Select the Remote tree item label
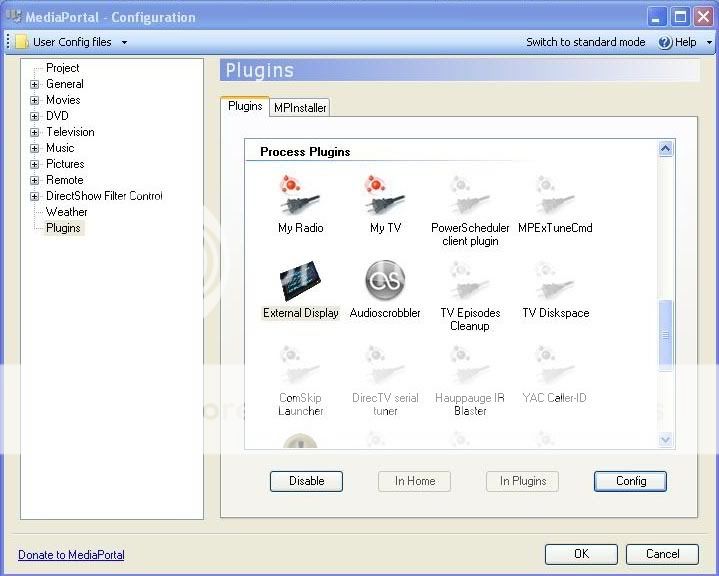The image size is (719, 576). [65, 180]
